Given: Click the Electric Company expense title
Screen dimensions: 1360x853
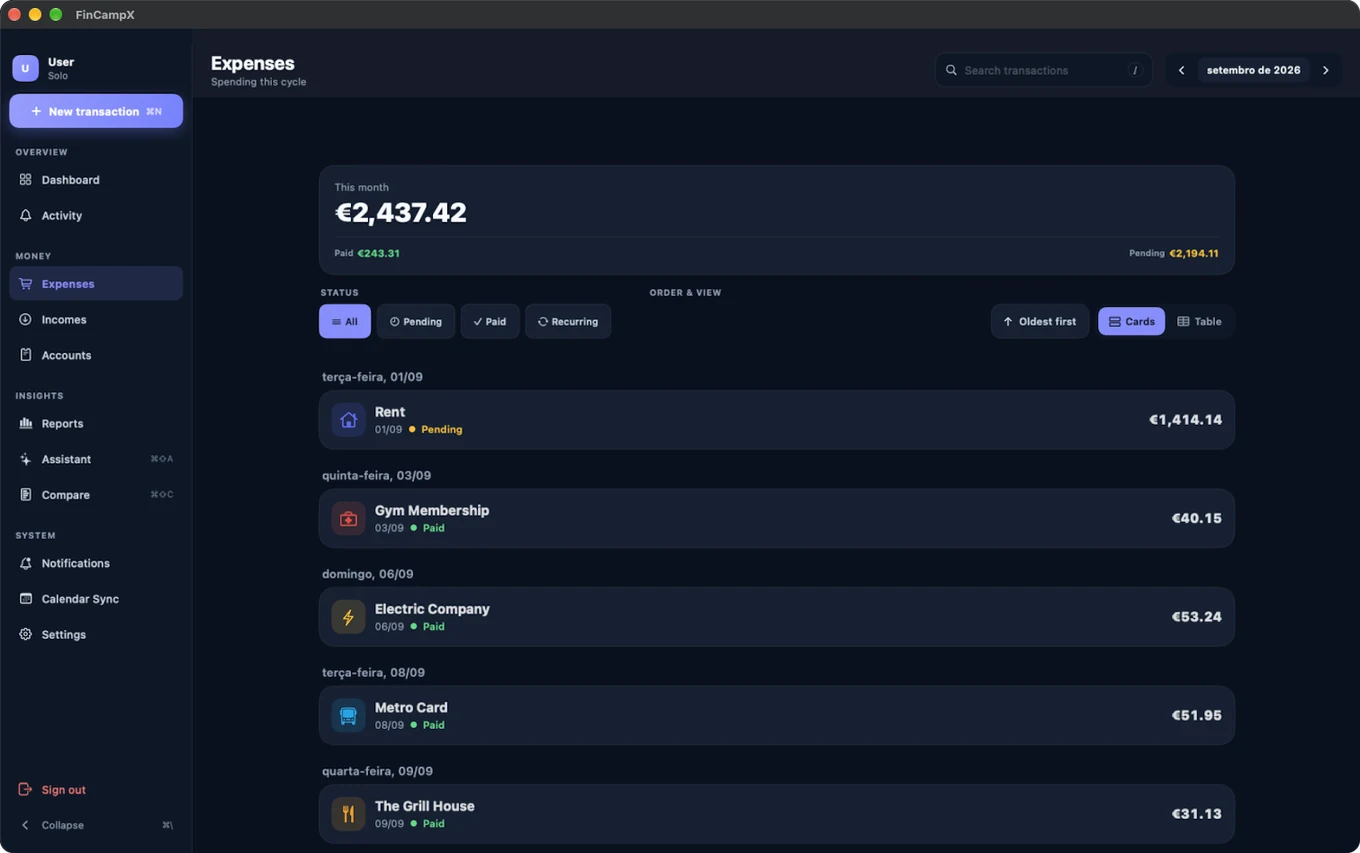Looking at the screenshot, I should pos(432,609).
